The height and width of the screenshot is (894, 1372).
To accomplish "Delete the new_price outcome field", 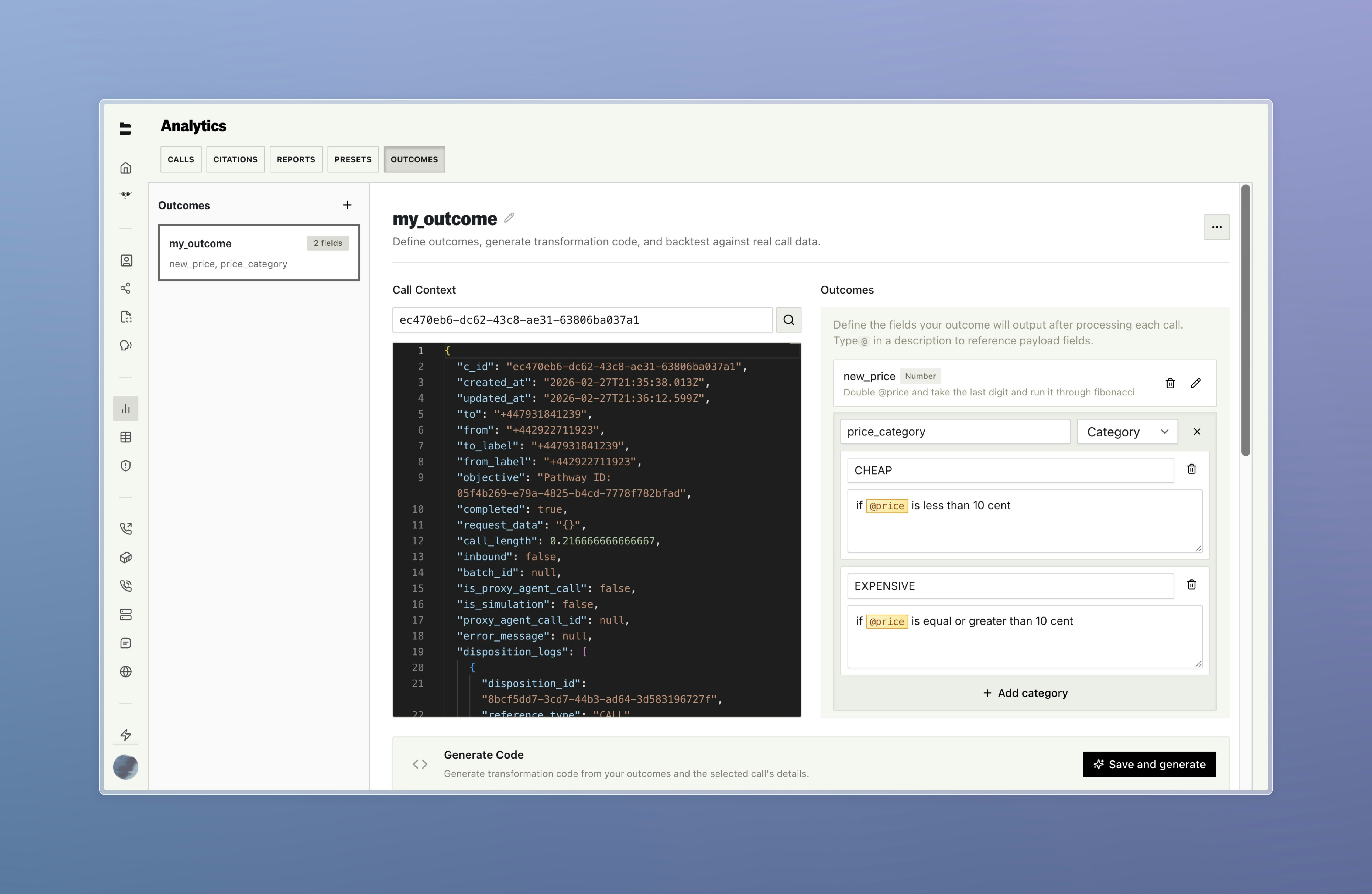I will coord(1170,384).
